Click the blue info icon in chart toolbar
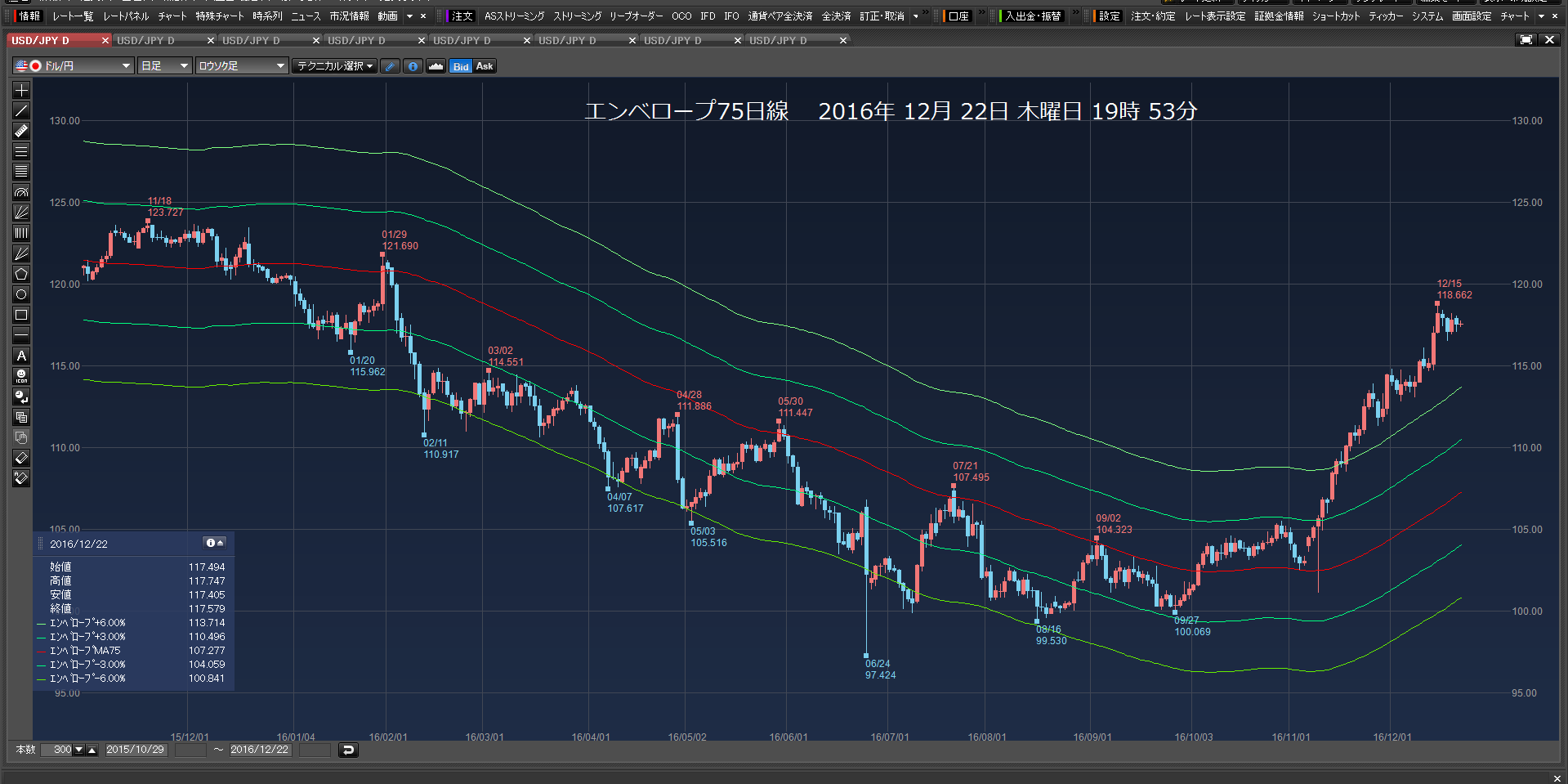The image size is (1568, 784). [413, 66]
